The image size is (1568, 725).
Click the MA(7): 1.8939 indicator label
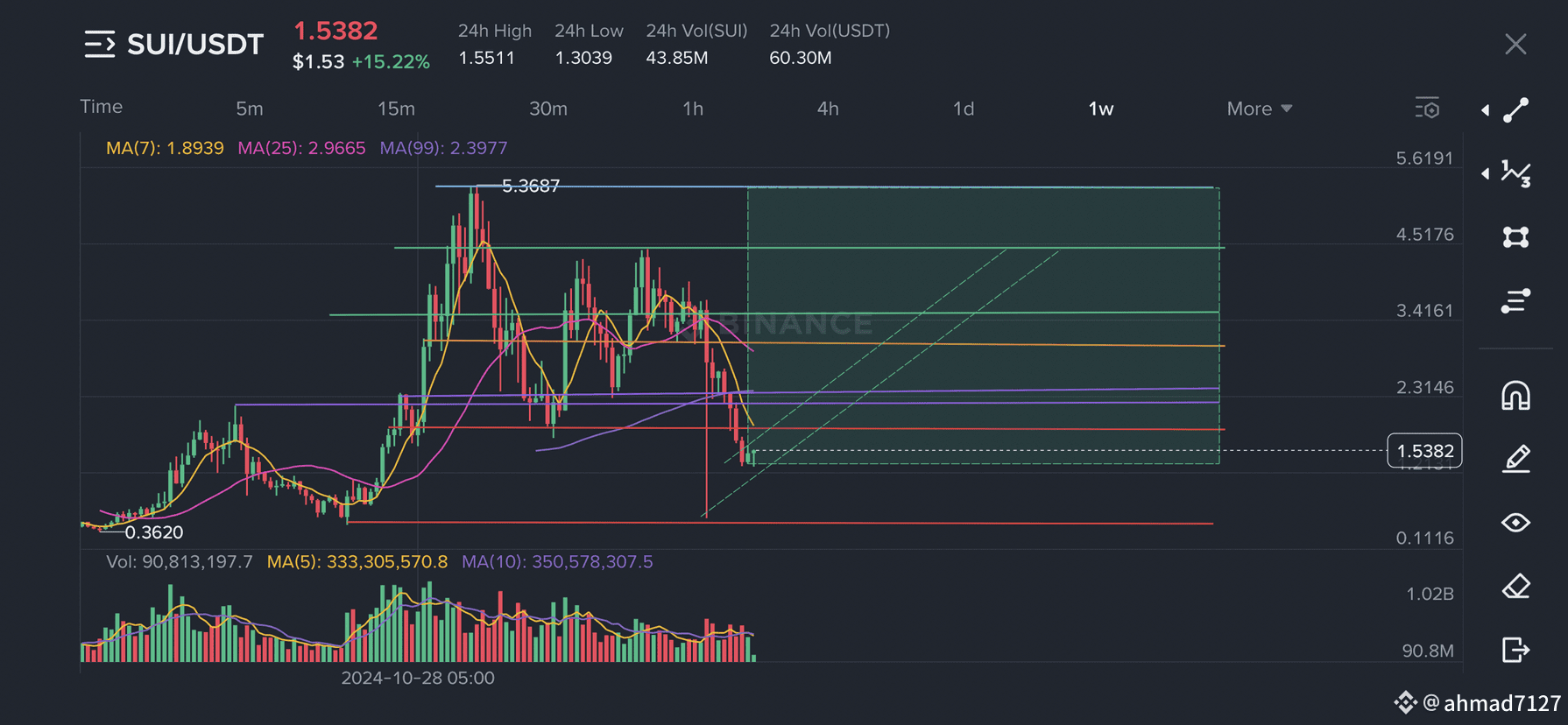click(165, 148)
